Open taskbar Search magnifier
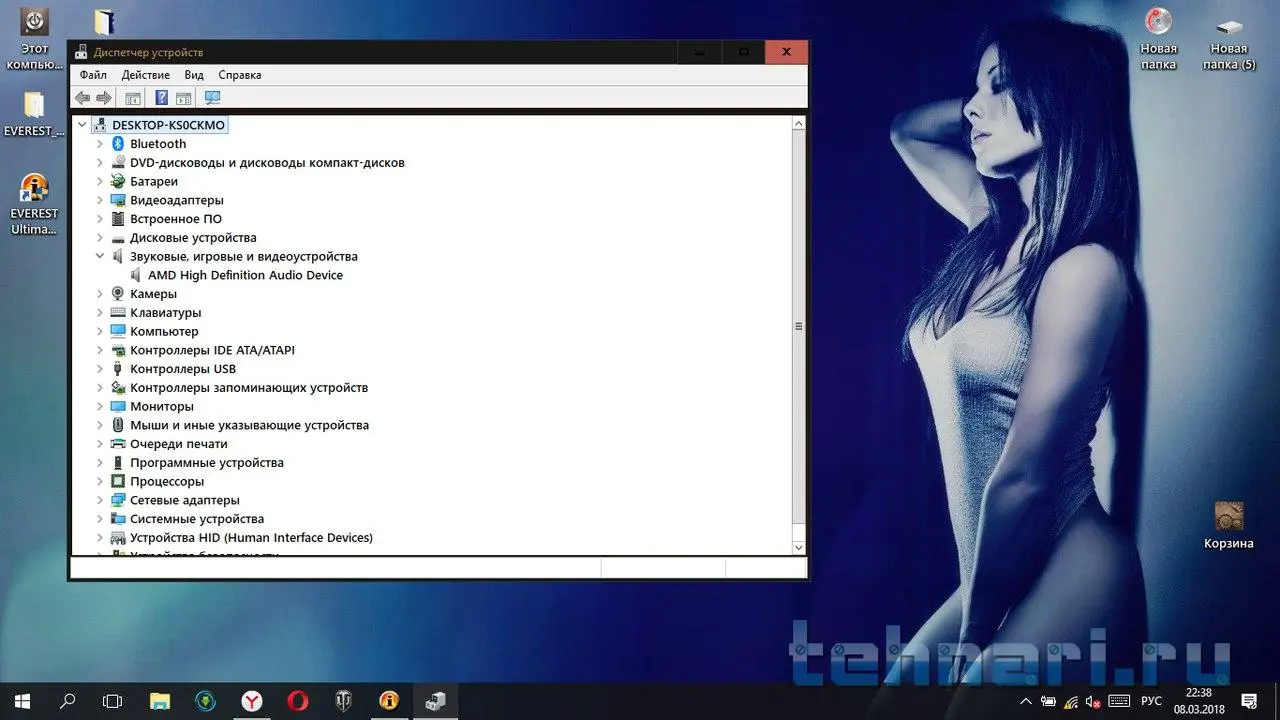This screenshot has width=1280, height=720. pyautogui.click(x=68, y=701)
